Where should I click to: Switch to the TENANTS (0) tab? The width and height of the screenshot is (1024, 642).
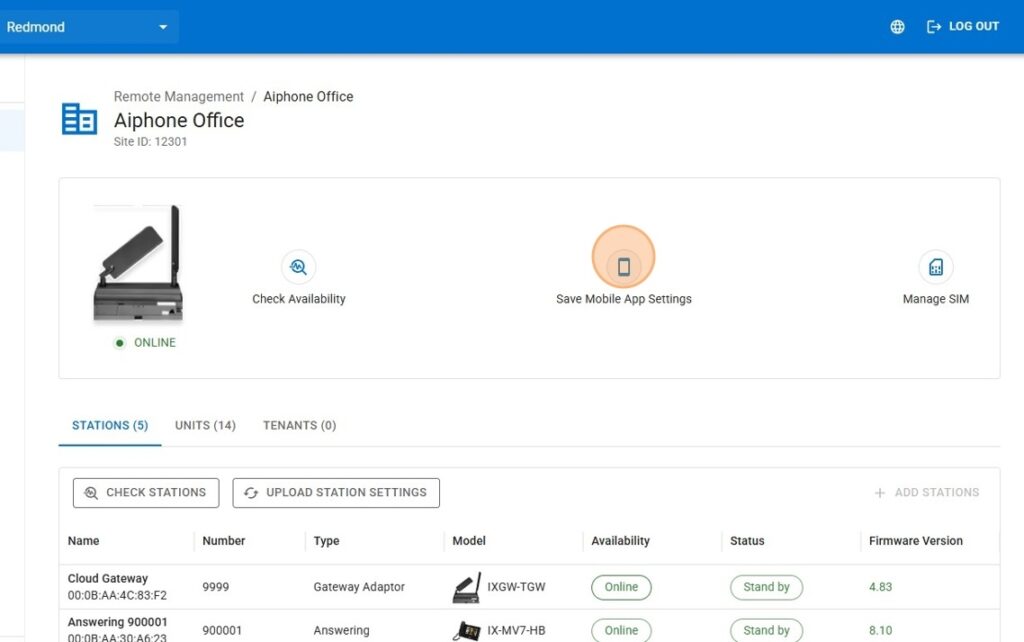300,425
